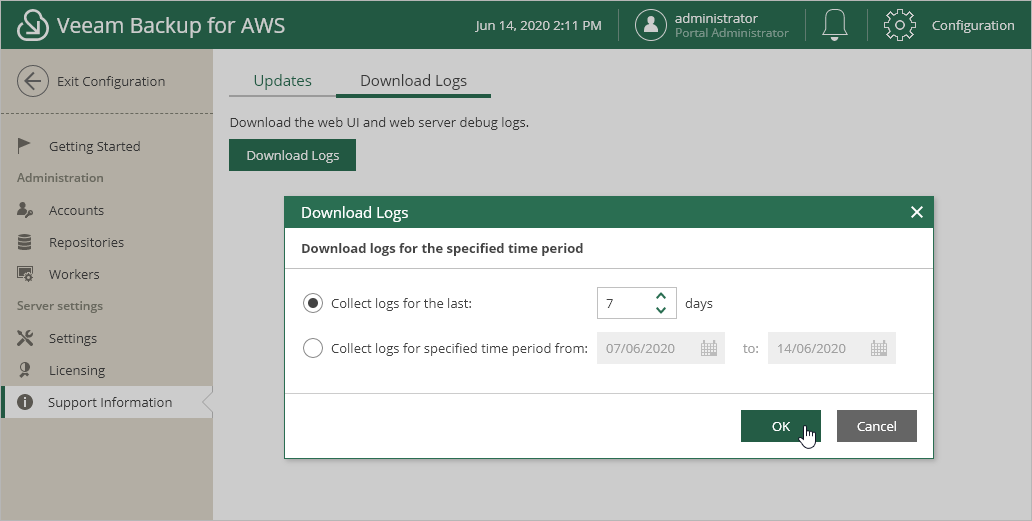Click the Download Logs dialog title text

(355, 212)
